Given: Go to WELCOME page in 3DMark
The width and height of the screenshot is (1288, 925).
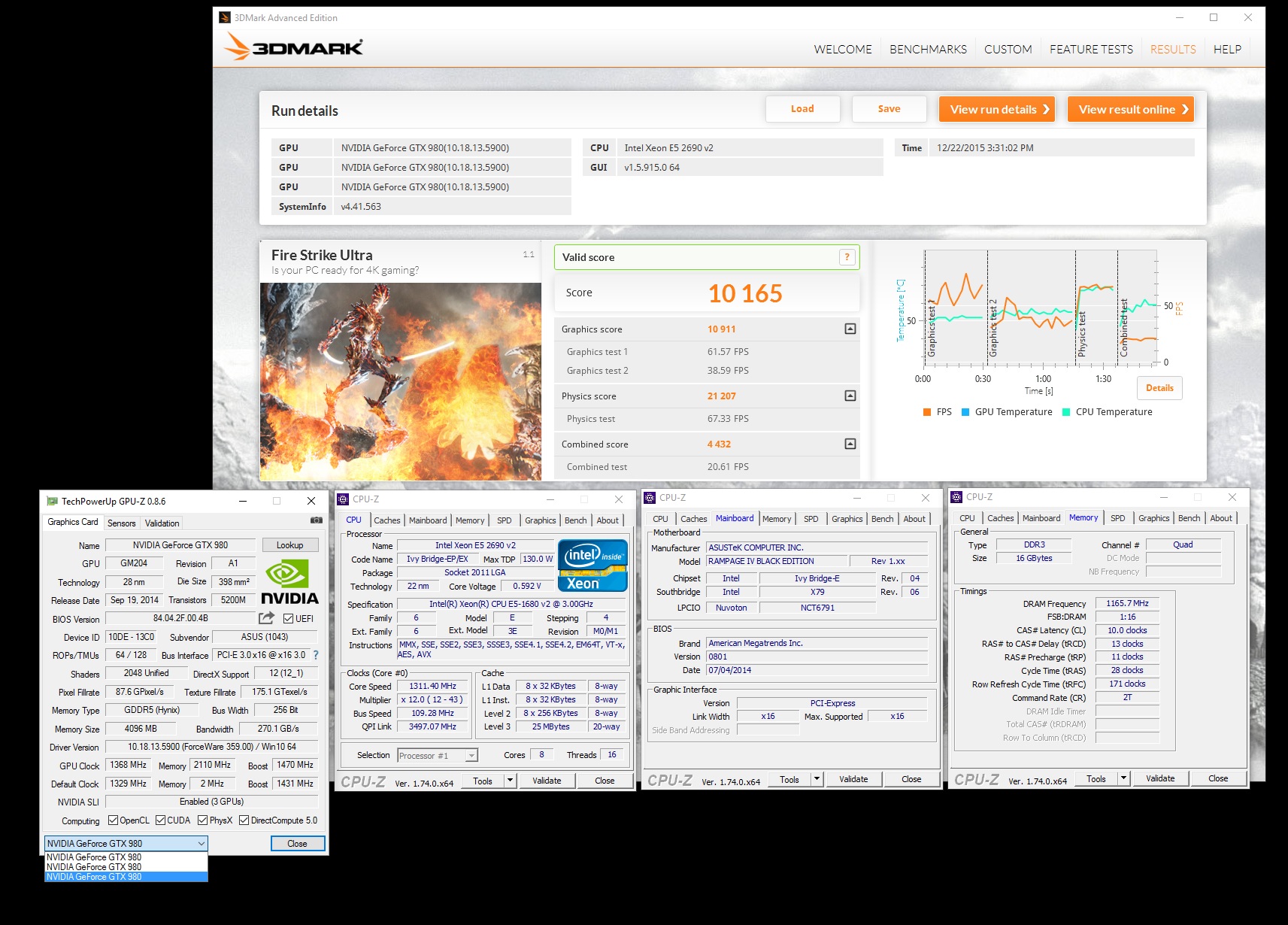Looking at the screenshot, I should [x=842, y=49].
